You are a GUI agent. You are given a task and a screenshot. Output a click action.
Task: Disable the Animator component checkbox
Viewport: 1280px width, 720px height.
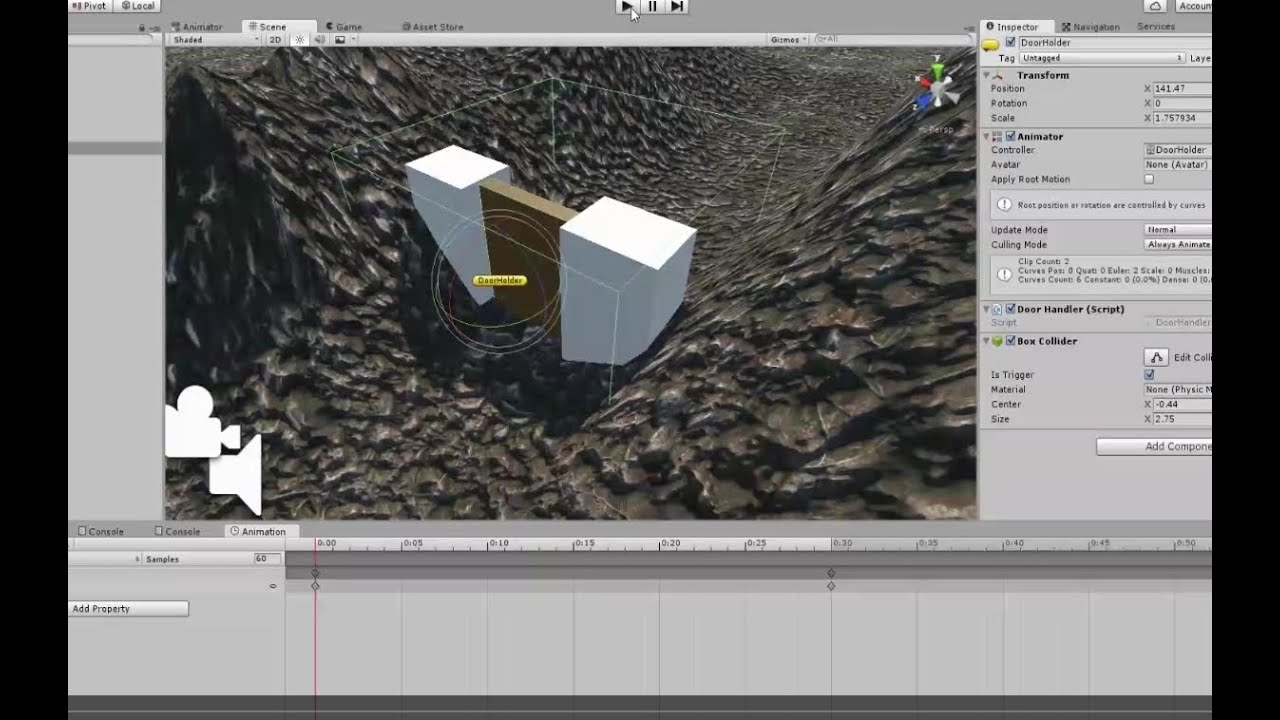pyautogui.click(x=1010, y=136)
